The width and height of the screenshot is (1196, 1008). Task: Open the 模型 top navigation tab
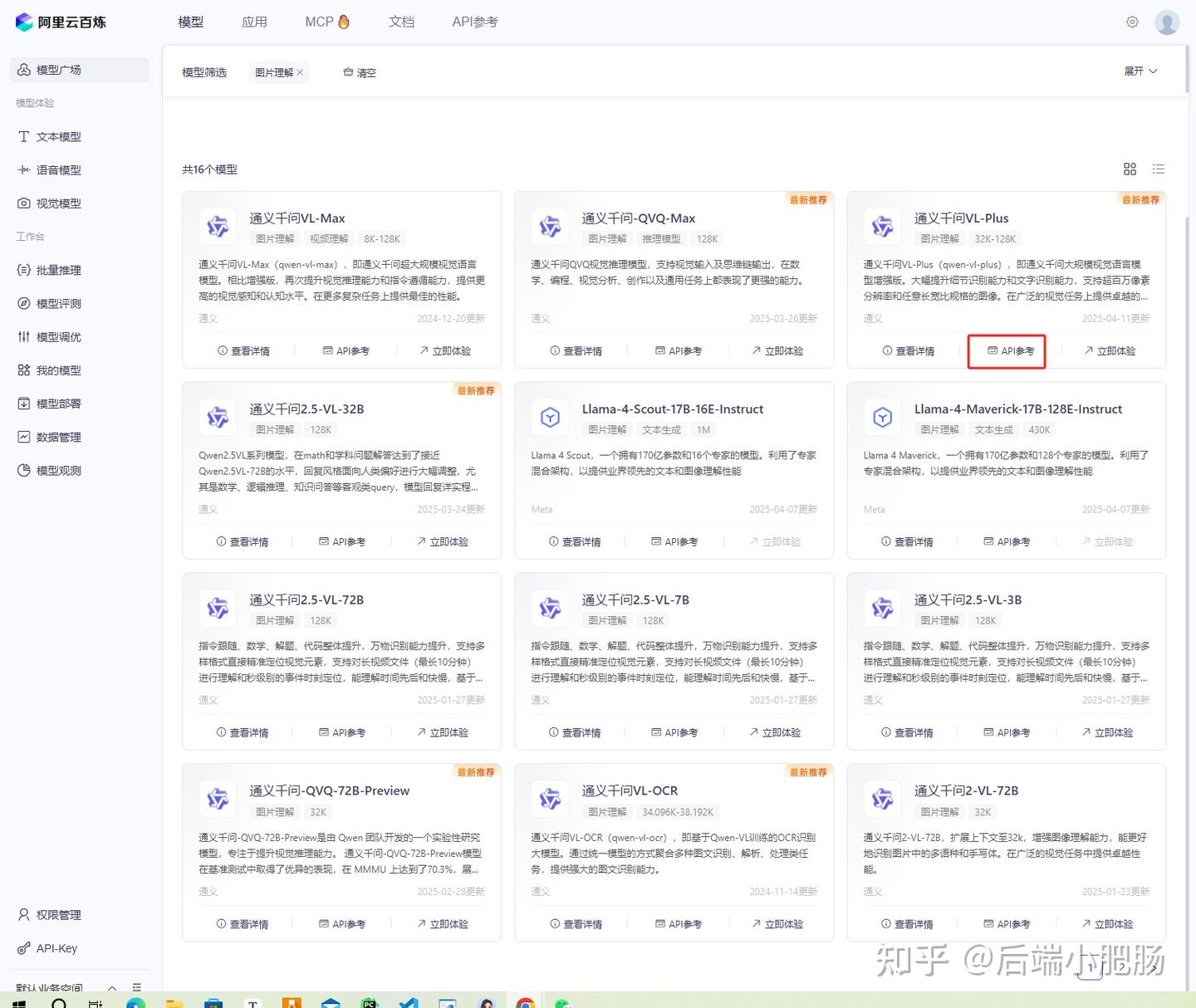pyautogui.click(x=191, y=22)
